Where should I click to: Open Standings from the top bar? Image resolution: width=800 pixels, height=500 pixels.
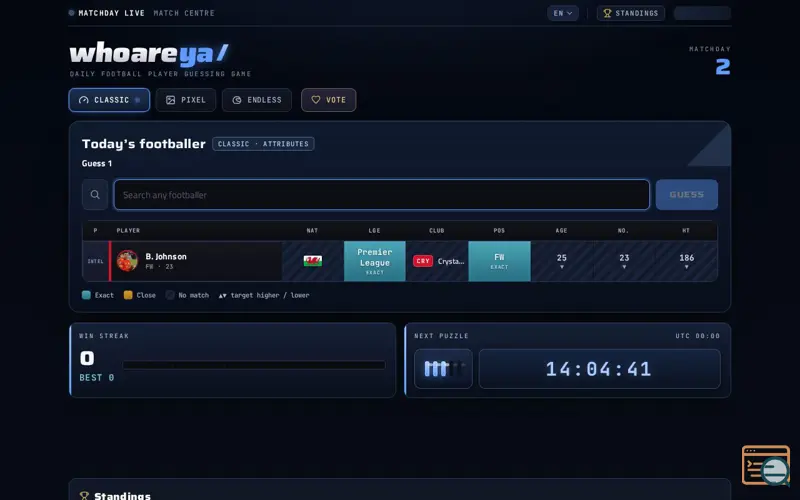pos(631,13)
